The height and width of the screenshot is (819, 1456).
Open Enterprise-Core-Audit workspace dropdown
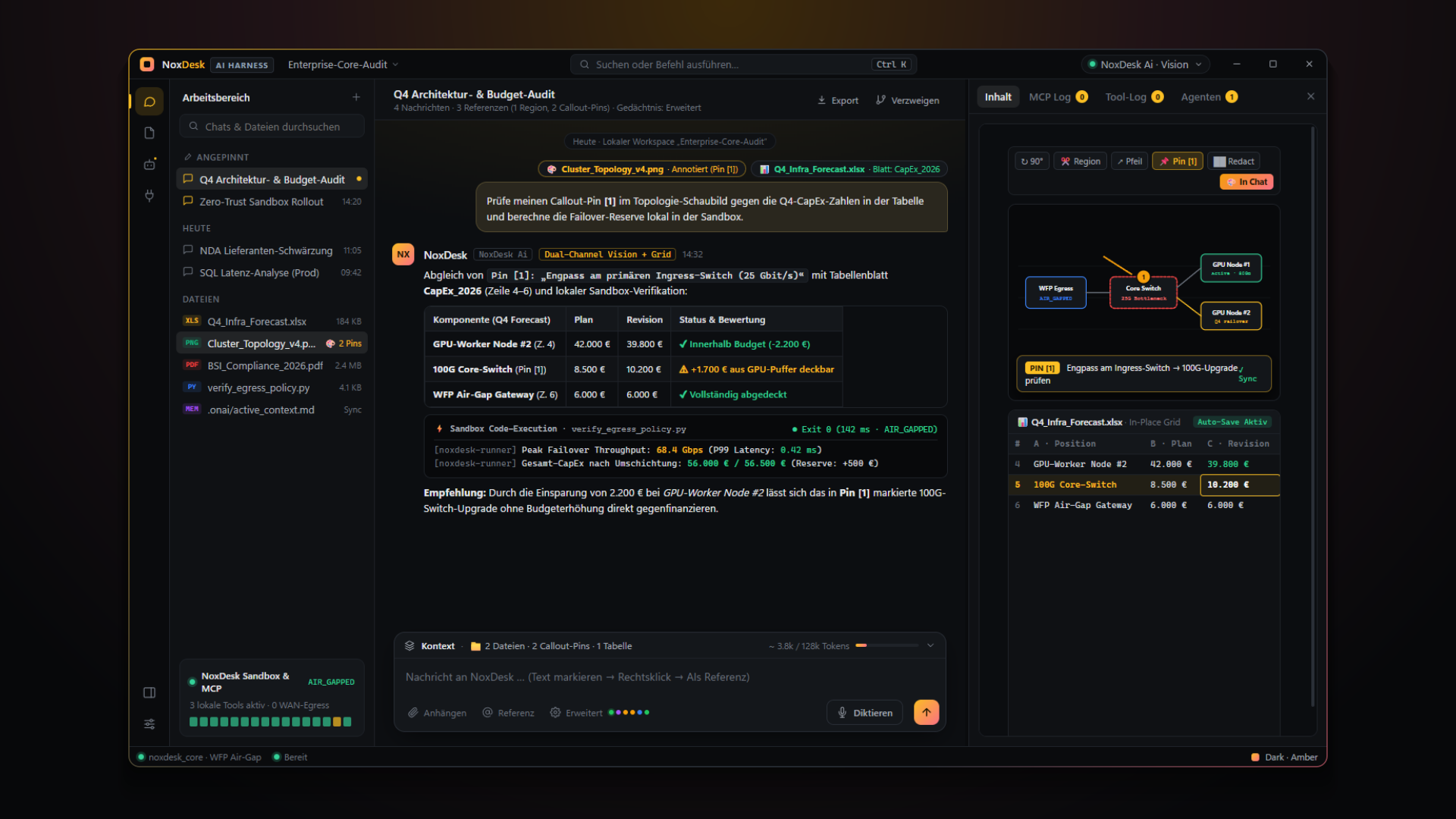(x=343, y=64)
